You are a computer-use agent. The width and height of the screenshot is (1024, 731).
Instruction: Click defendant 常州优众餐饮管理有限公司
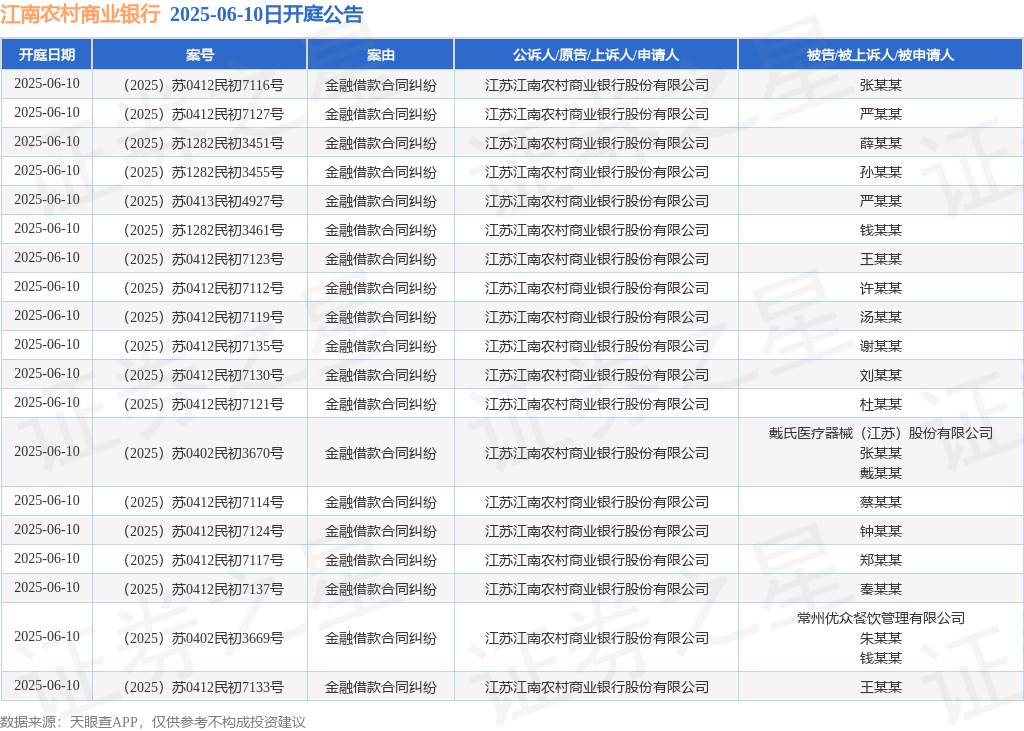click(880, 618)
